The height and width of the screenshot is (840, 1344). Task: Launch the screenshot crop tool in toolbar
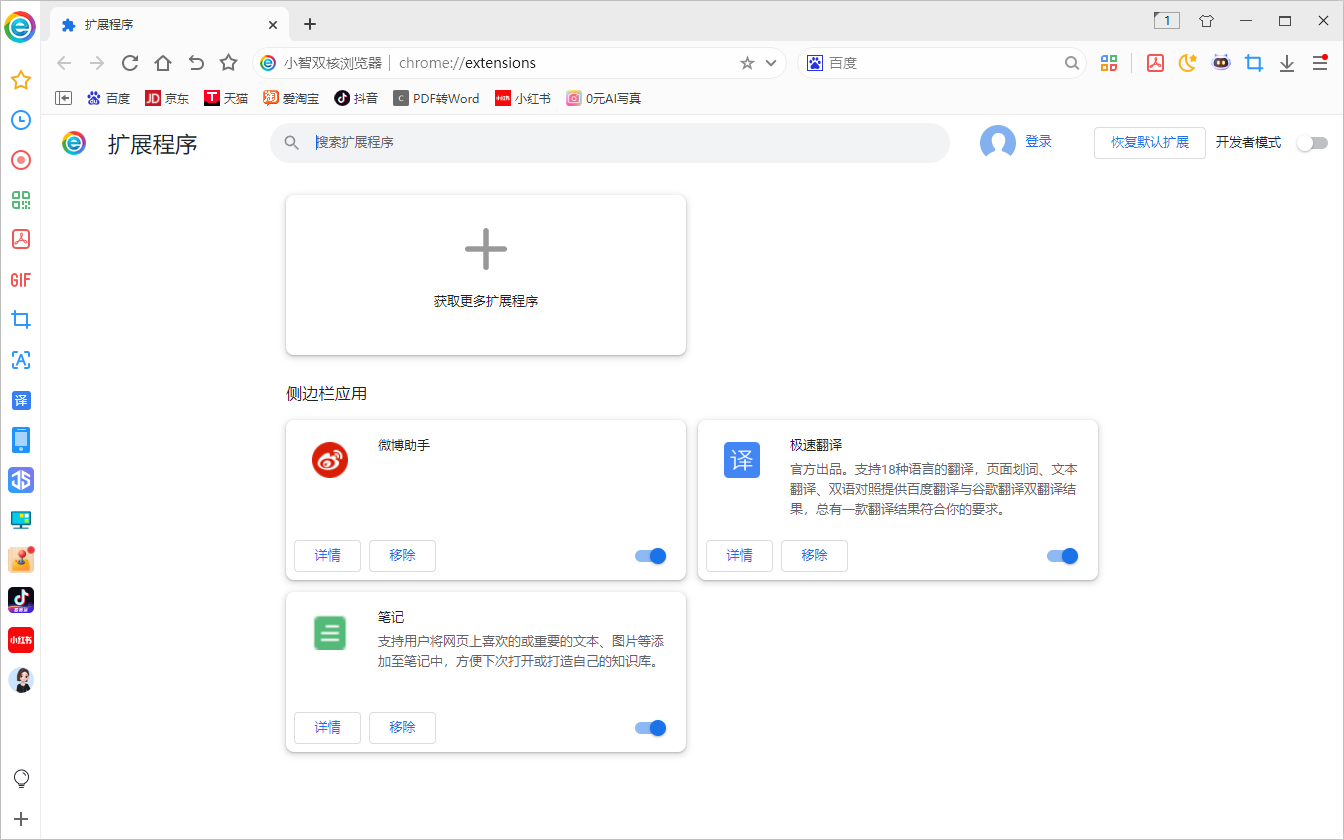1254,62
